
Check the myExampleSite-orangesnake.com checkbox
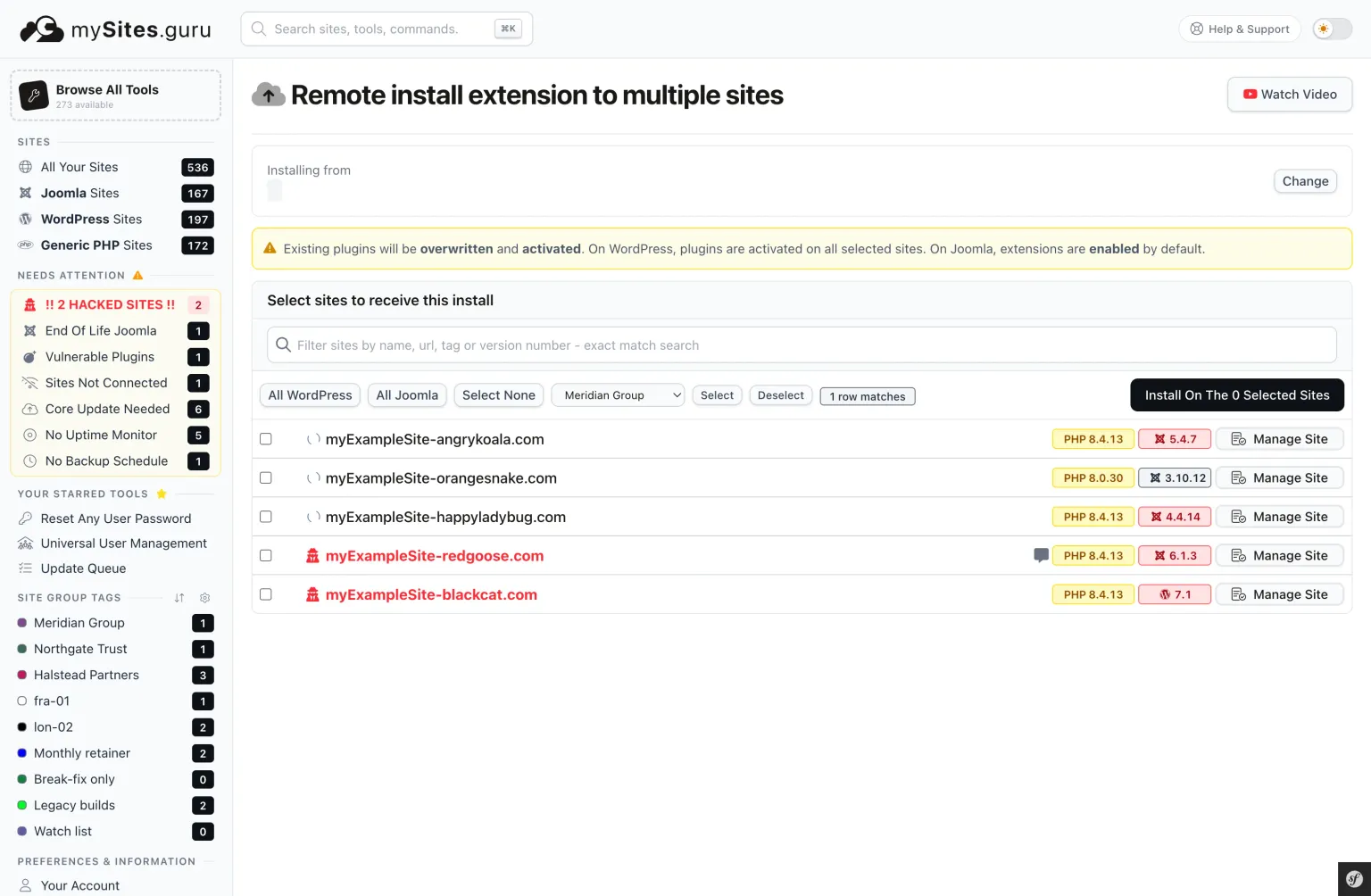[x=265, y=477]
